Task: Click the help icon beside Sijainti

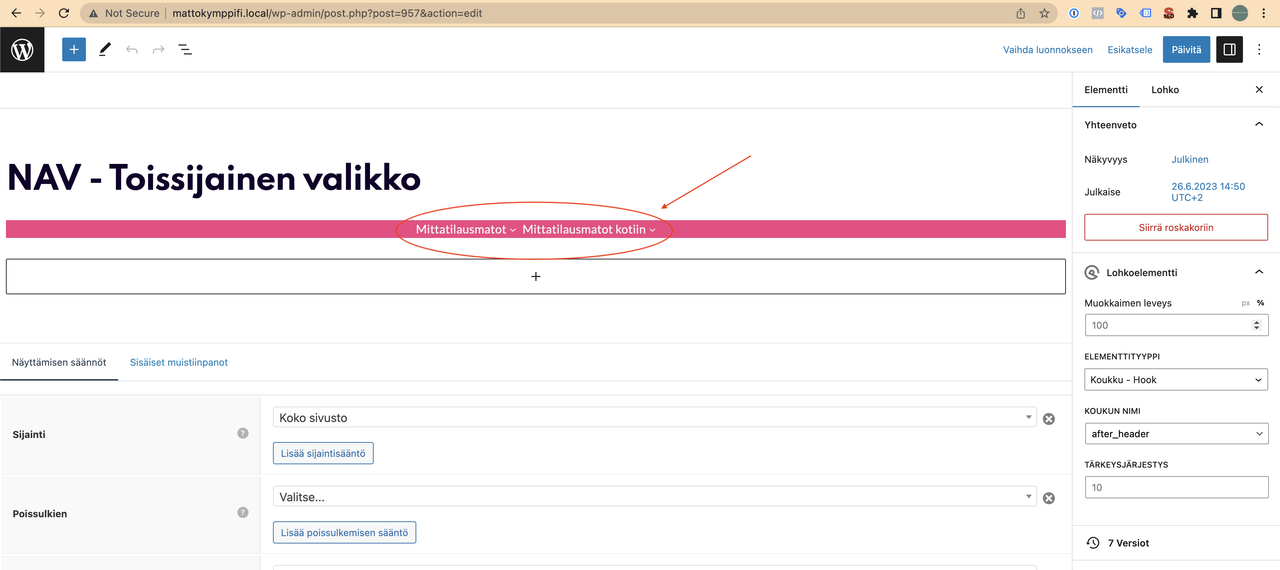Action: (x=243, y=434)
